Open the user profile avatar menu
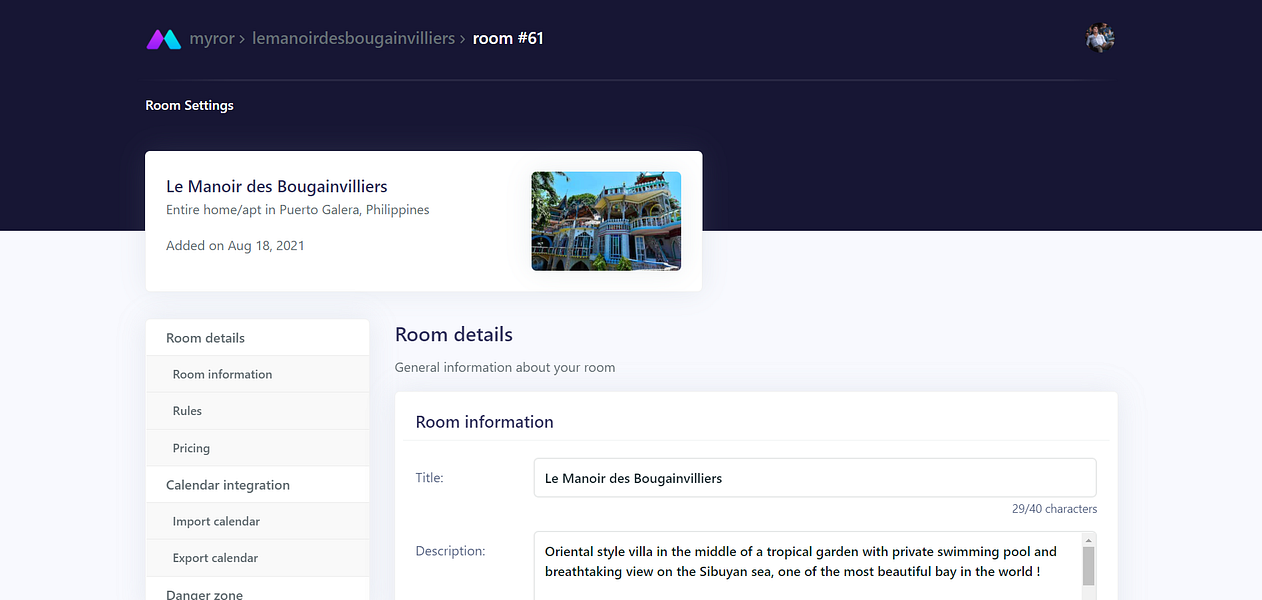This screenshot has width=1262, height=600. tap(1101, 38)
